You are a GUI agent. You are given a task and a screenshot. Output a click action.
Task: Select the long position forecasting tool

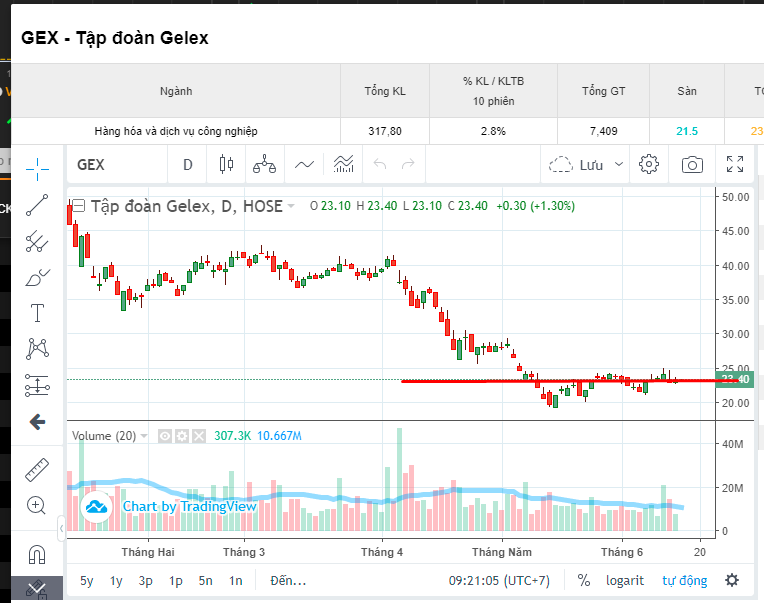(37, 385)
